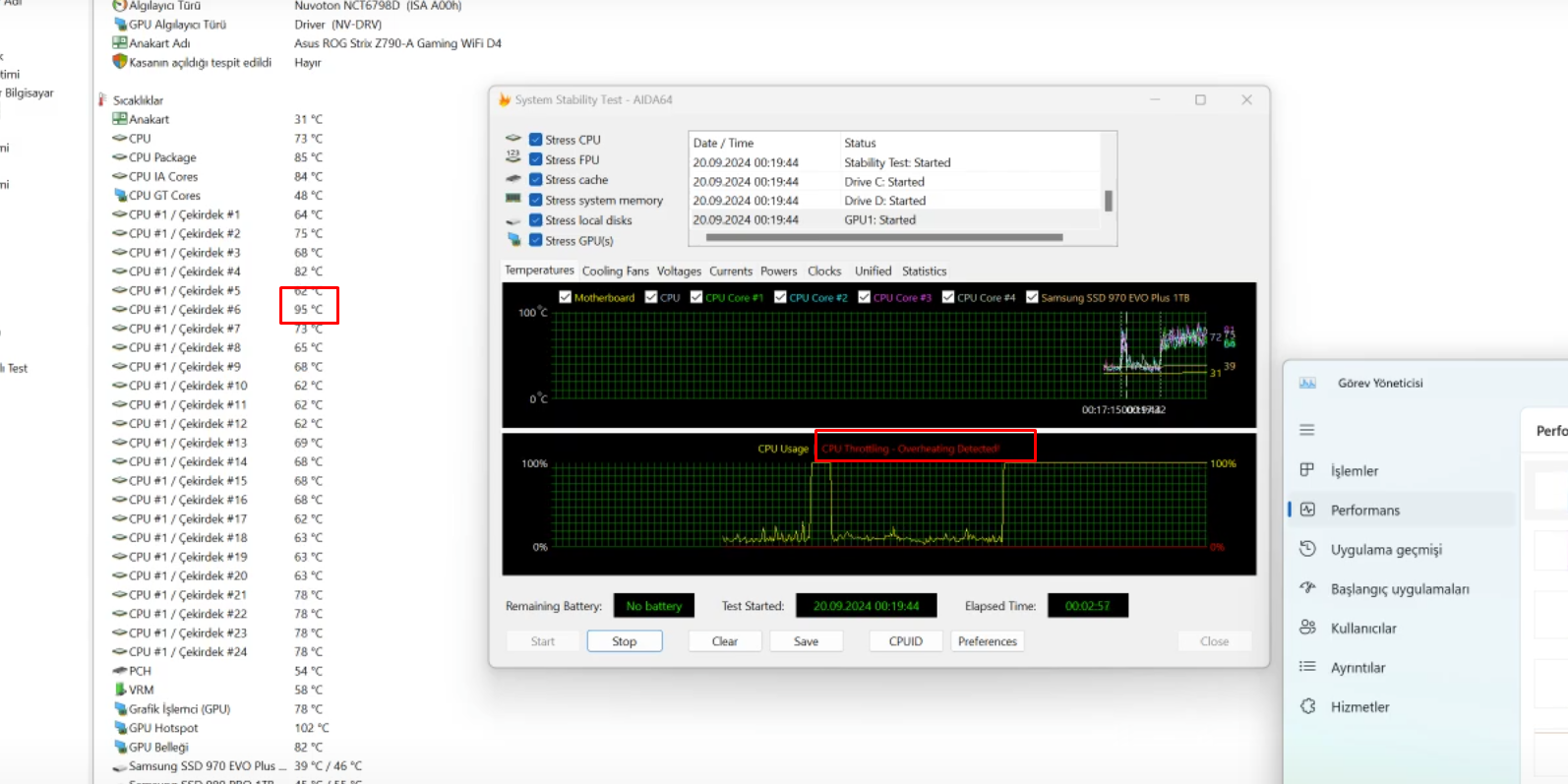Click the CPU Package temperature row

click(218, 157)
